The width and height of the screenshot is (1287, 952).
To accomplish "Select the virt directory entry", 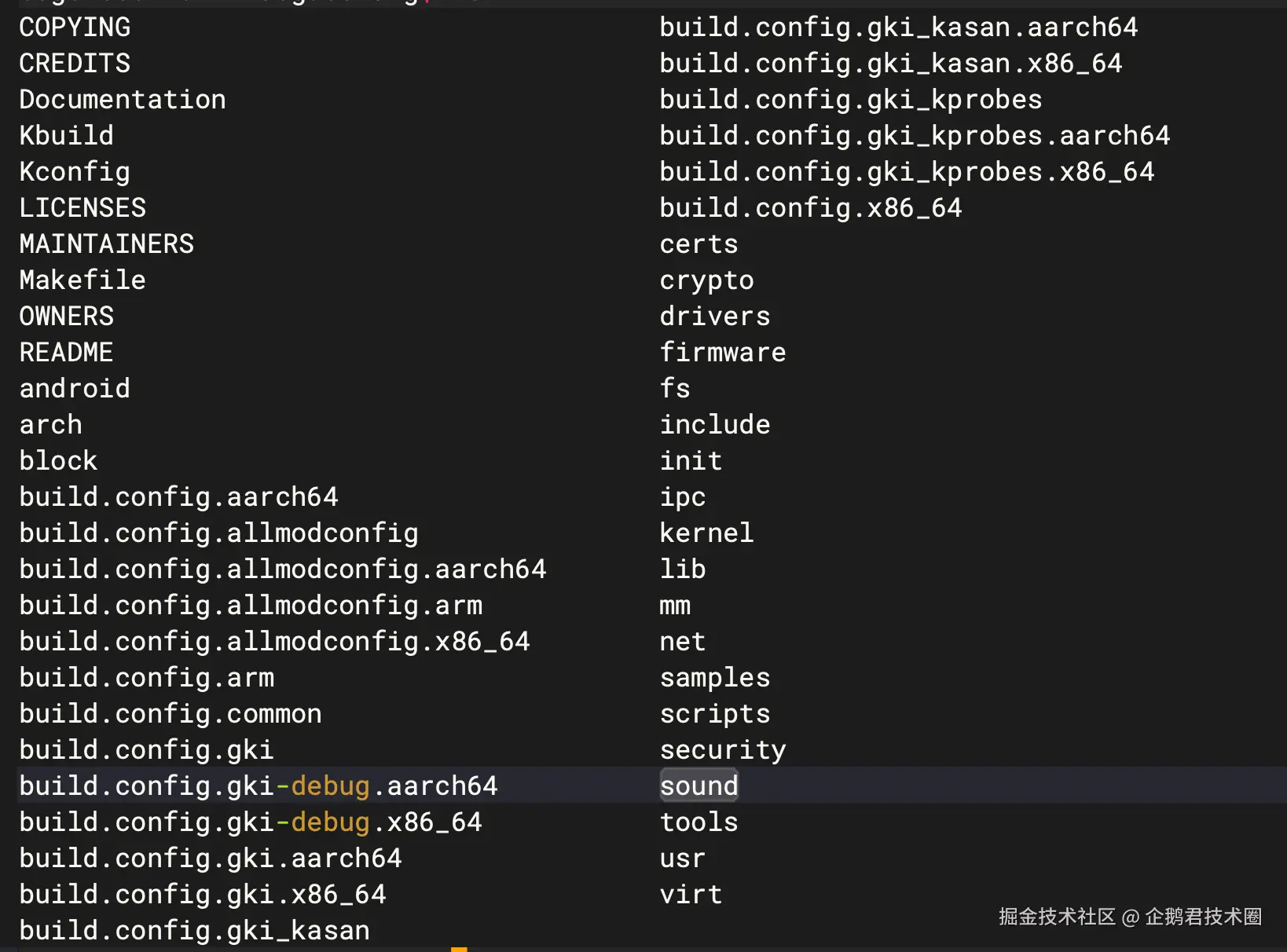I will (x=691, y=895).
